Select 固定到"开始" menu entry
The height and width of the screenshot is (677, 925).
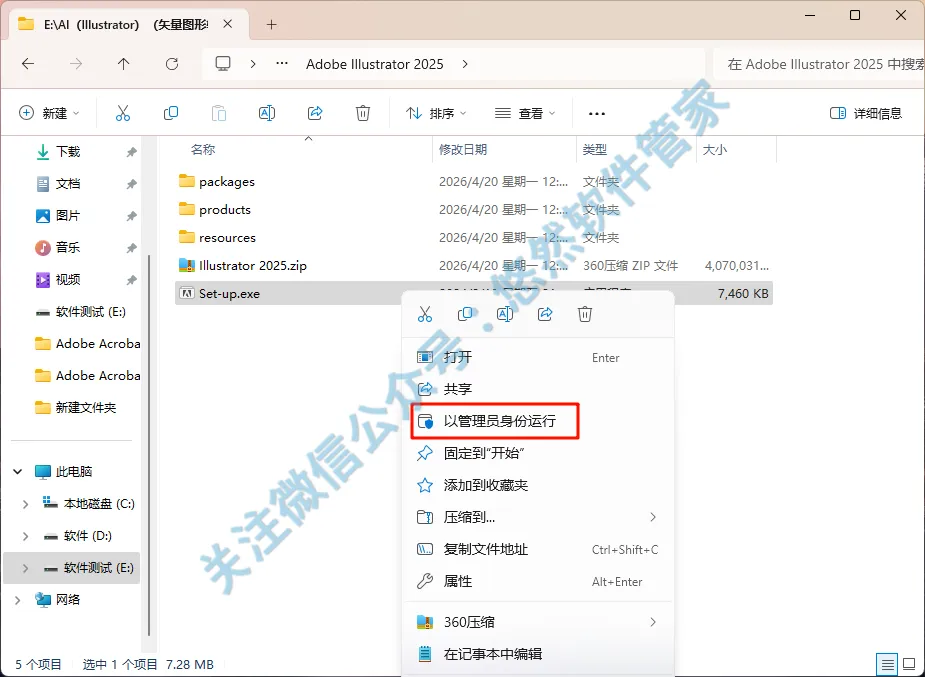pyautogui.click(x=537, y=453)
